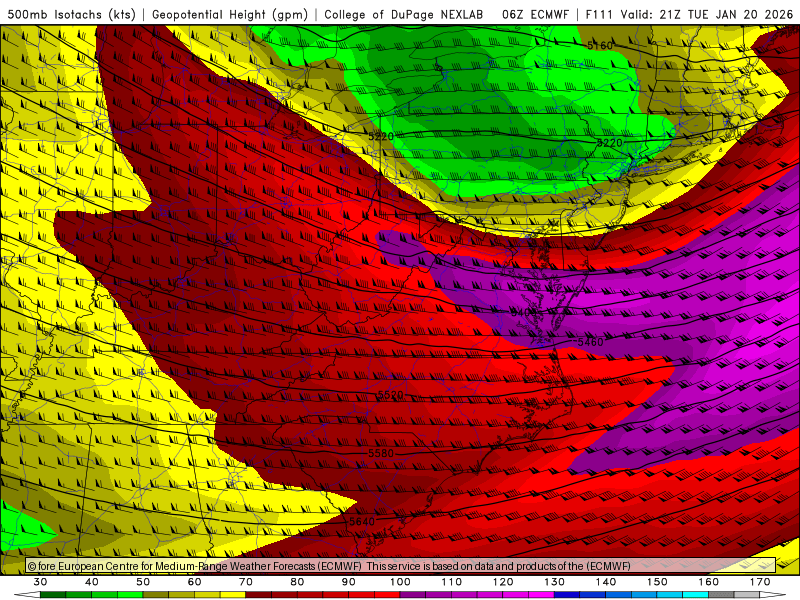Click the 120 value on color scale

(503, 582)
